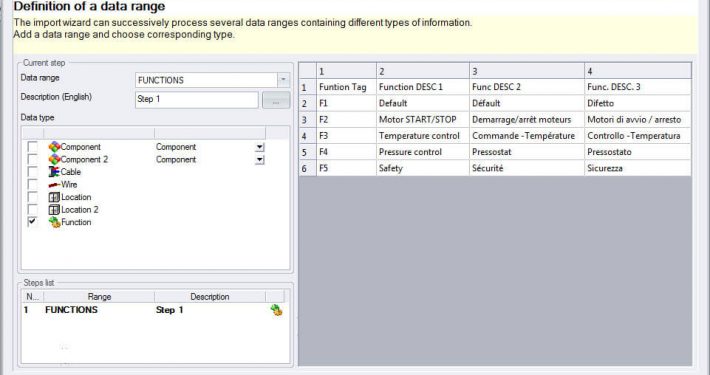The width and height of the screenshot is (710, 375).
Task: Click the Description (English) field containing Step 1
Action: pyautogui.click(x=197, y=100)
